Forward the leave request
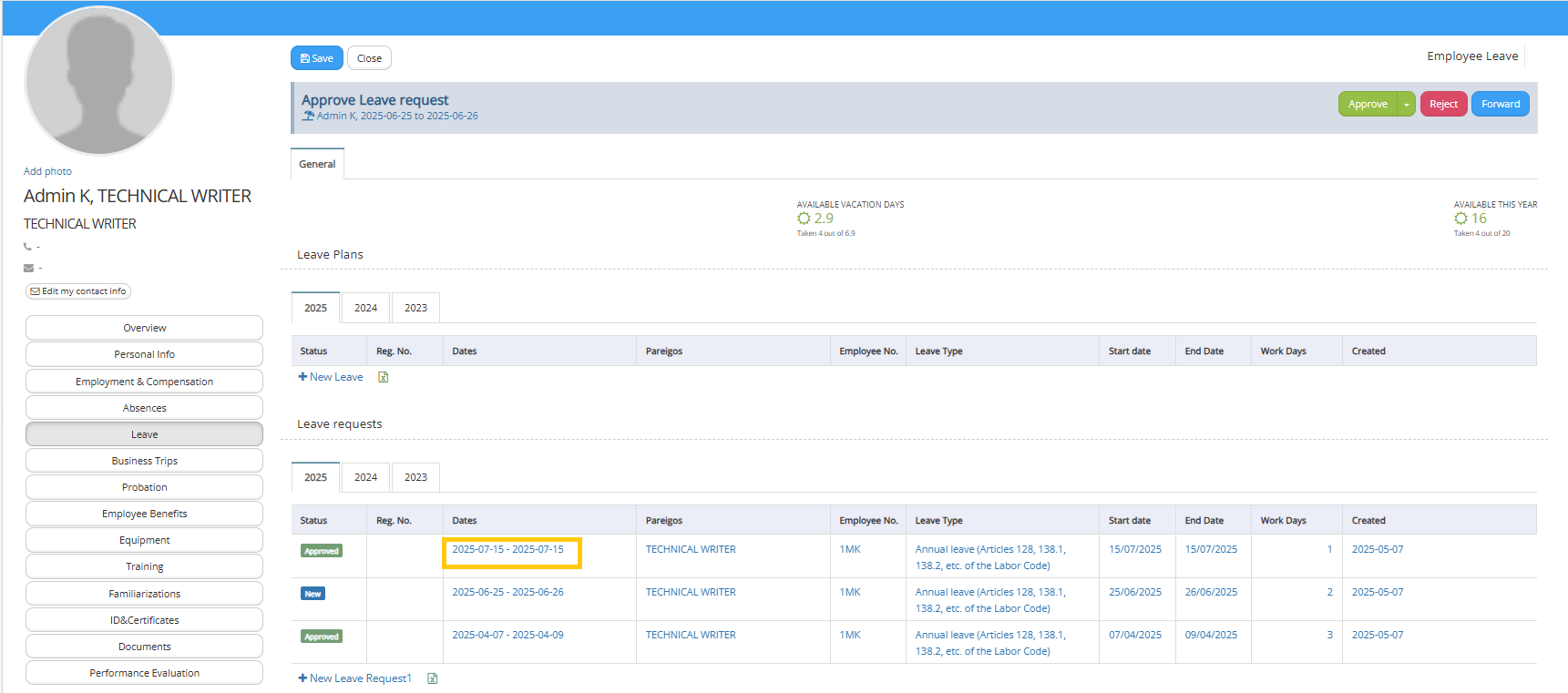The image size is (1568, 693). tap(1501, 104)
